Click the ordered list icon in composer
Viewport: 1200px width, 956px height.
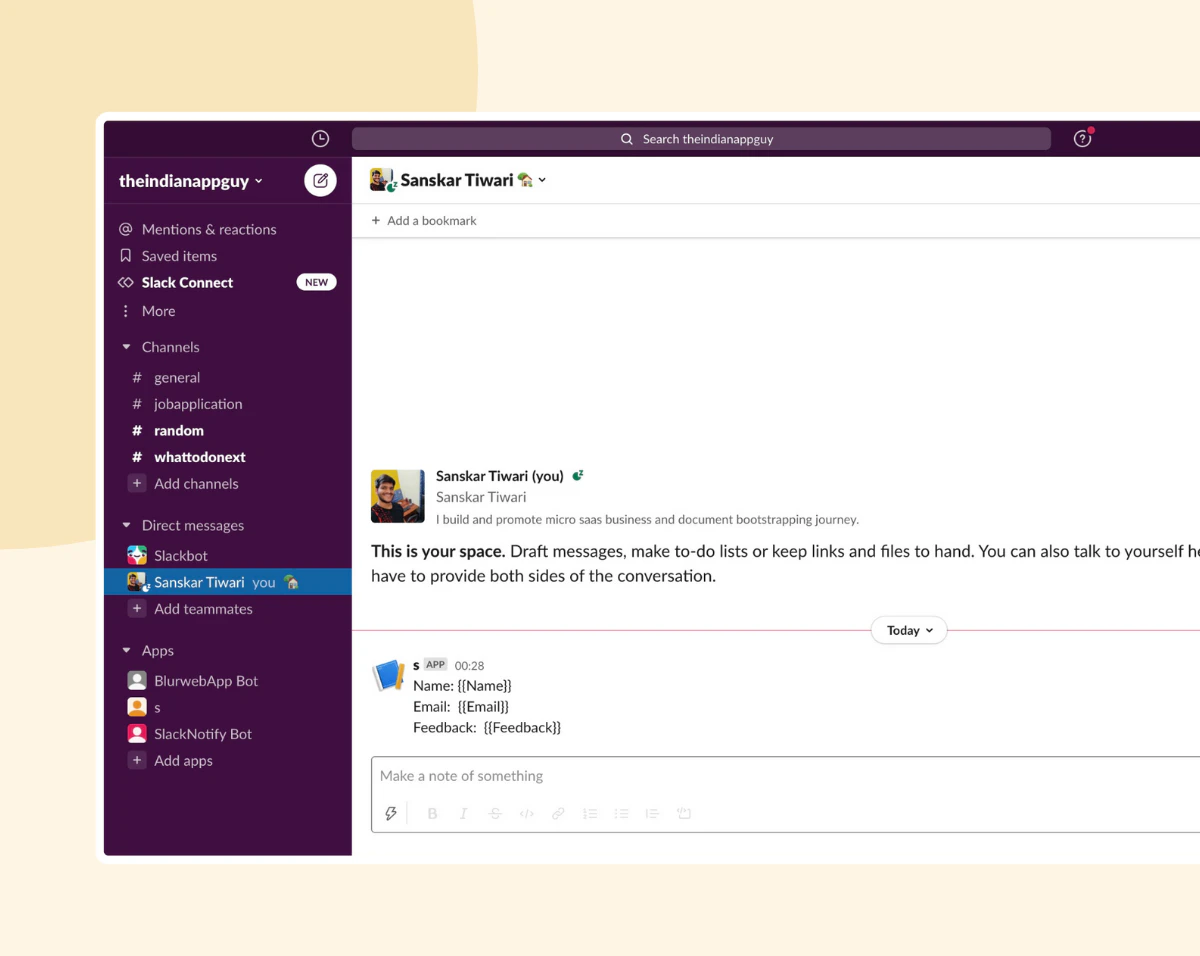coord(590,813)
